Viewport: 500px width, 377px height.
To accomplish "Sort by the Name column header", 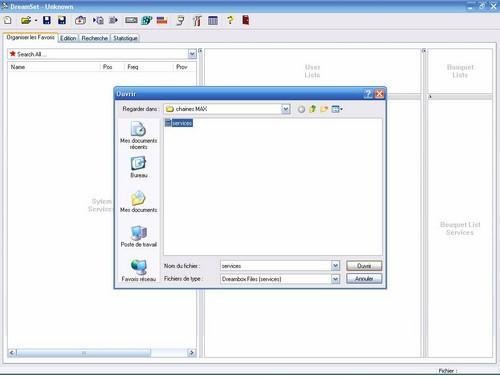I will 54,67.
